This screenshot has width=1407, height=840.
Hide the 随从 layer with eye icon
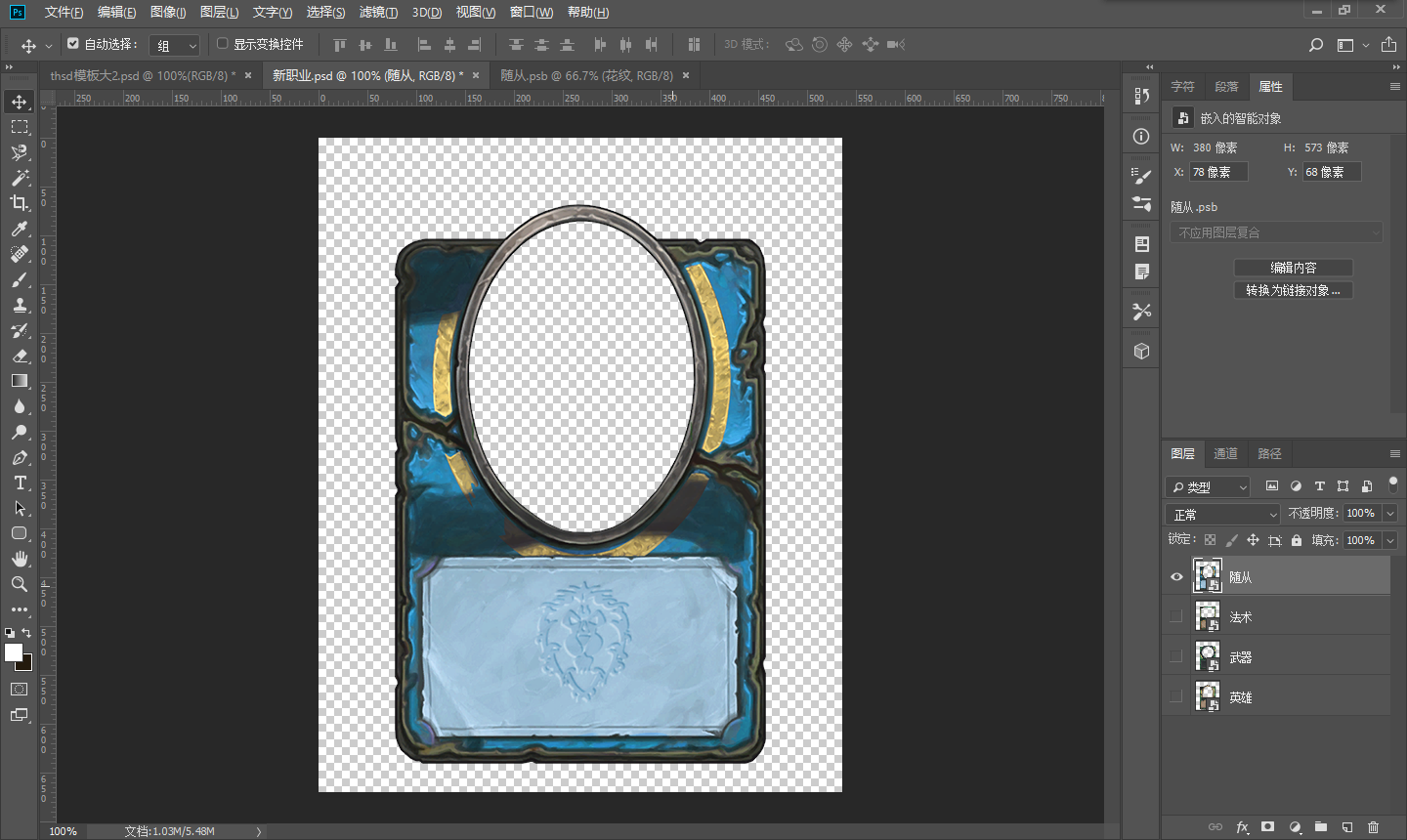click(x=1176, y=577)
